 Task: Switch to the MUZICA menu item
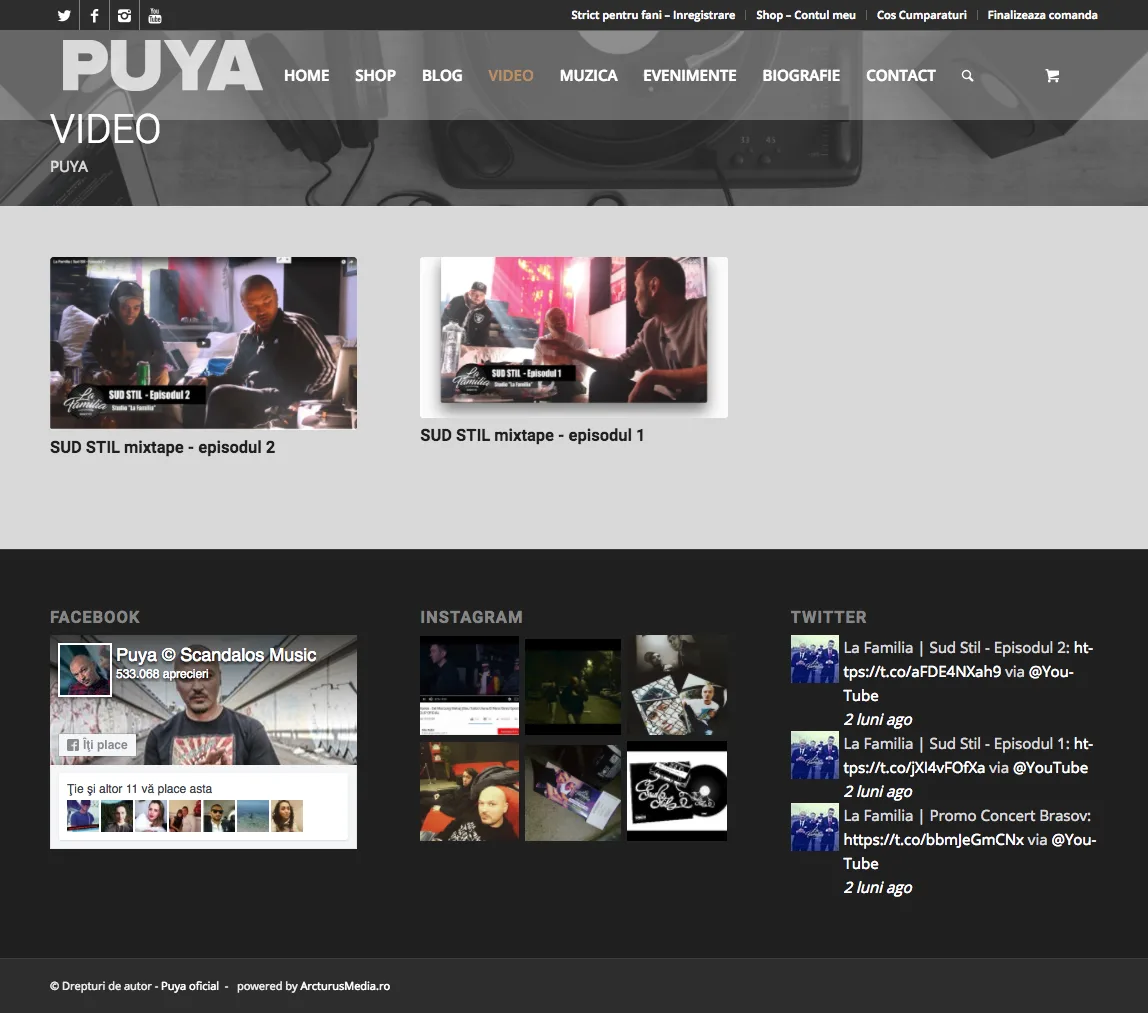(588, 75)
